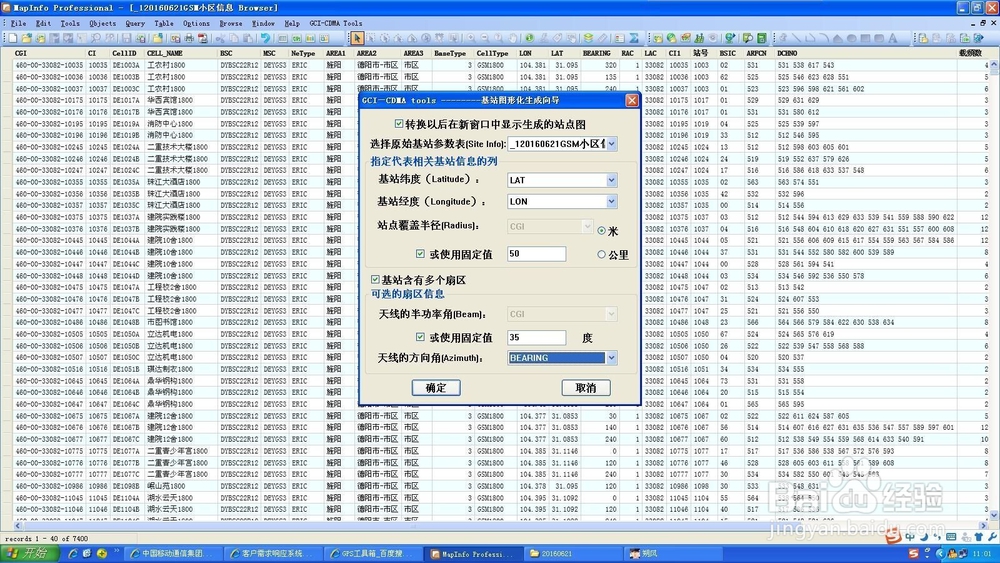The image size is (1000, 563).
Task: Open the Tools menu
Action: coord(70,23)
